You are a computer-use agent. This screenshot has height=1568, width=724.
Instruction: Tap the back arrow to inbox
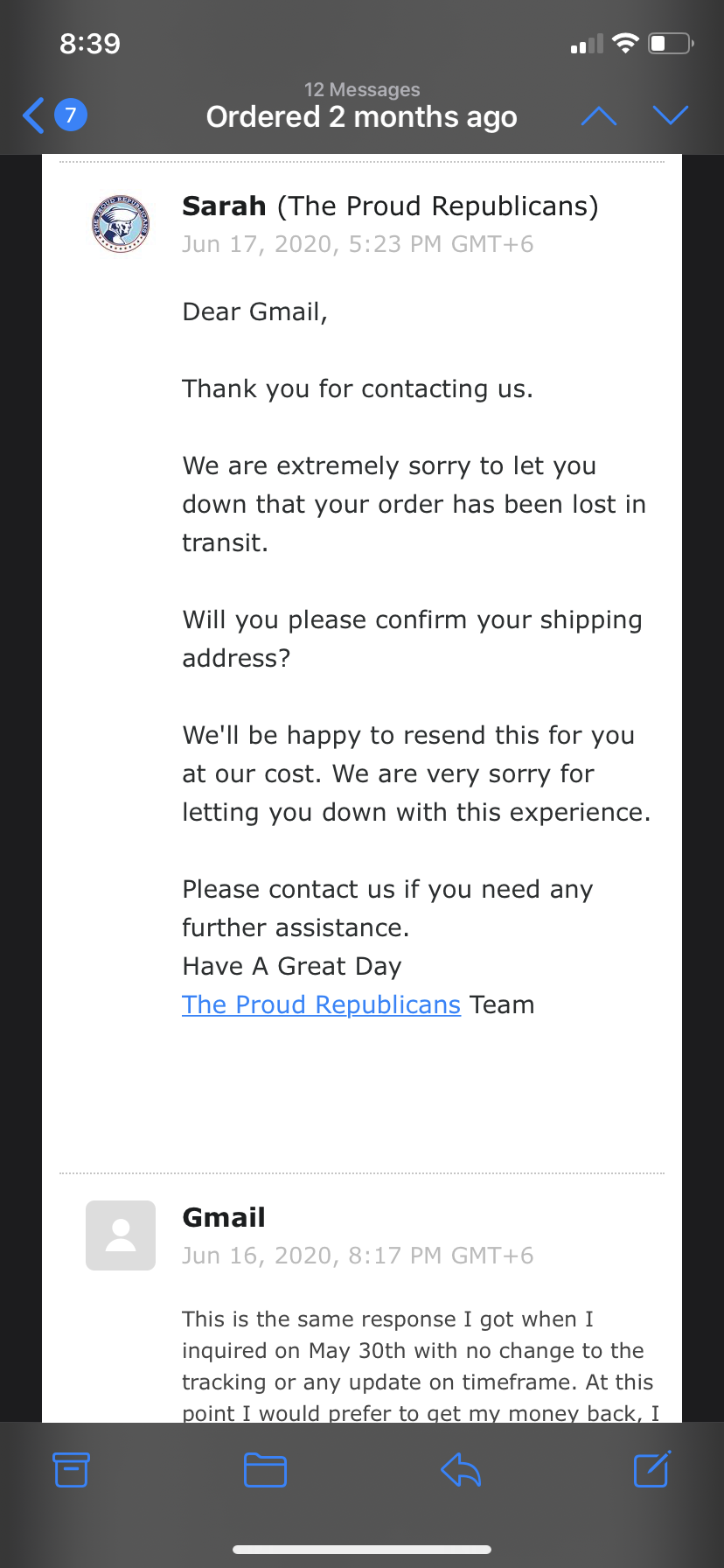coord(33,115)
